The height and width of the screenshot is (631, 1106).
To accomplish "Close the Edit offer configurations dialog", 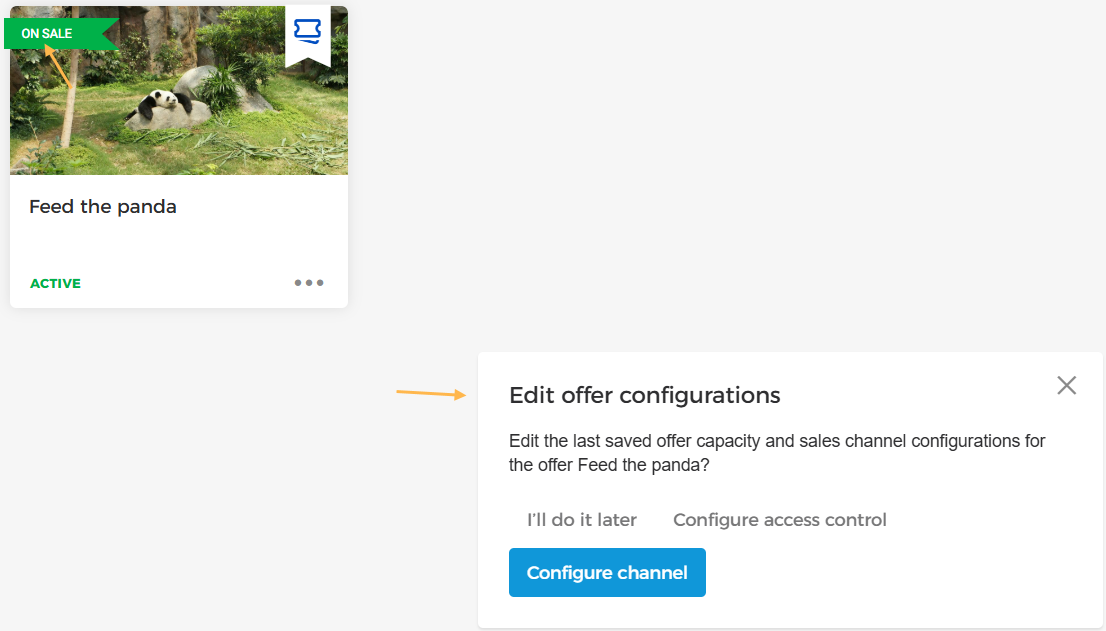I will (x=1067, y=386).
